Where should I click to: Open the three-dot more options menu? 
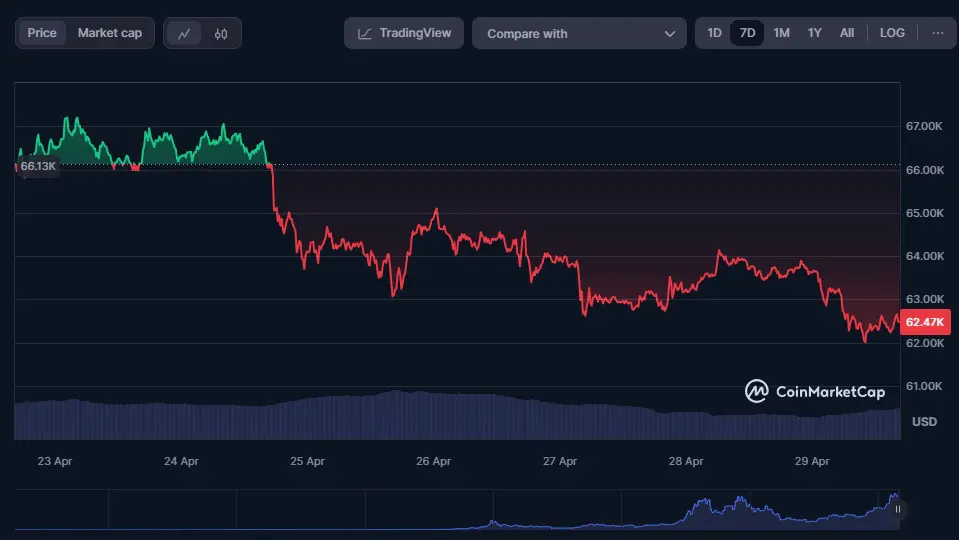coord(937,33)
